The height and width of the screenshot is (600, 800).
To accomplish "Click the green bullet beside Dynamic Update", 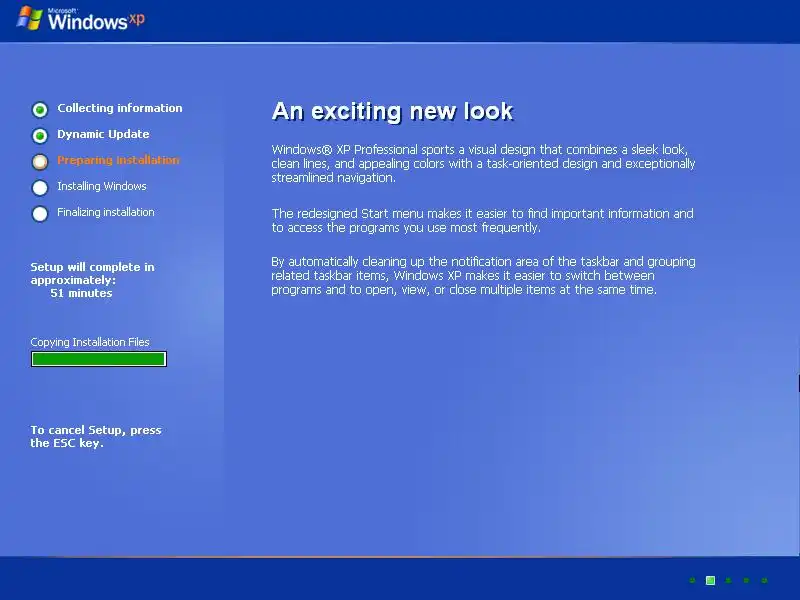I will pyautogui.click(x=40, y=135).
